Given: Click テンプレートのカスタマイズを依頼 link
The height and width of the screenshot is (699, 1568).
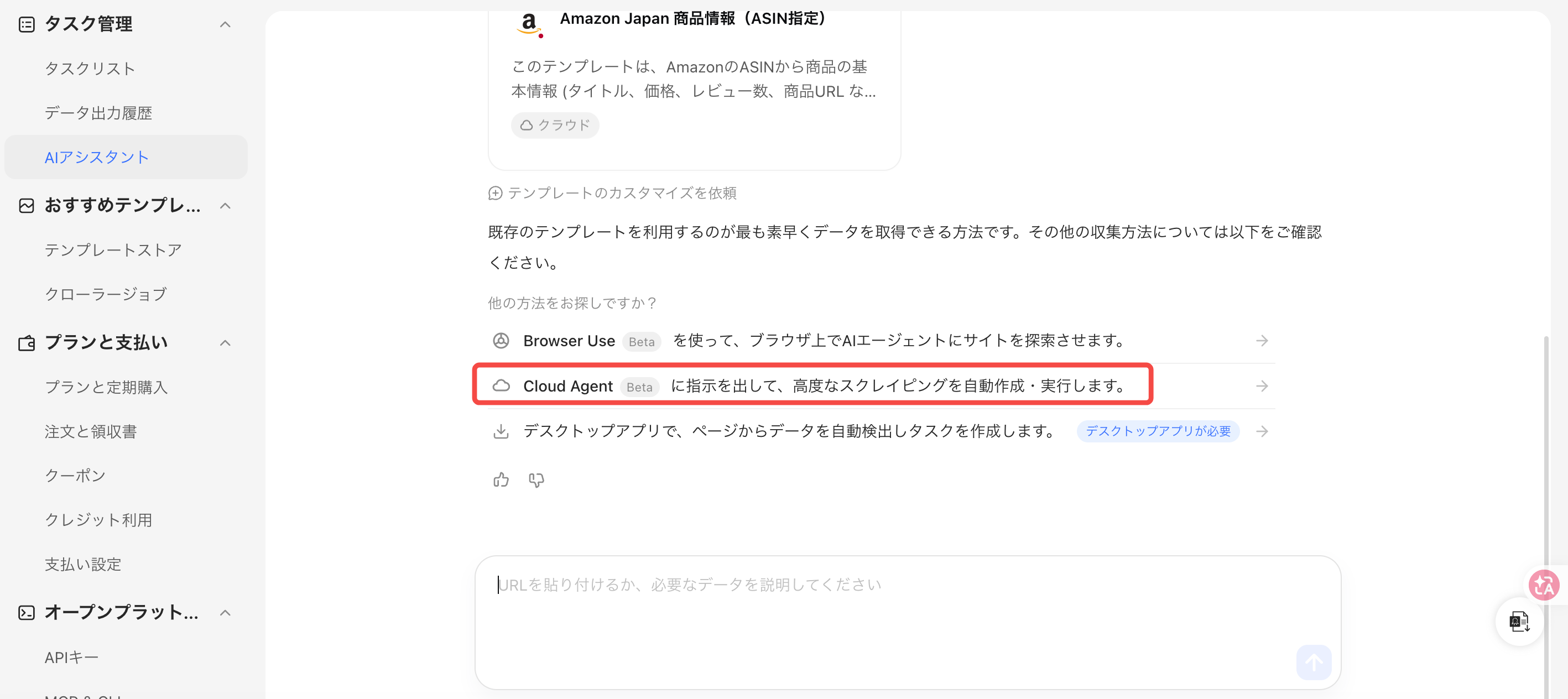Looking at the screenshot, I should click(x=612, y=193).
